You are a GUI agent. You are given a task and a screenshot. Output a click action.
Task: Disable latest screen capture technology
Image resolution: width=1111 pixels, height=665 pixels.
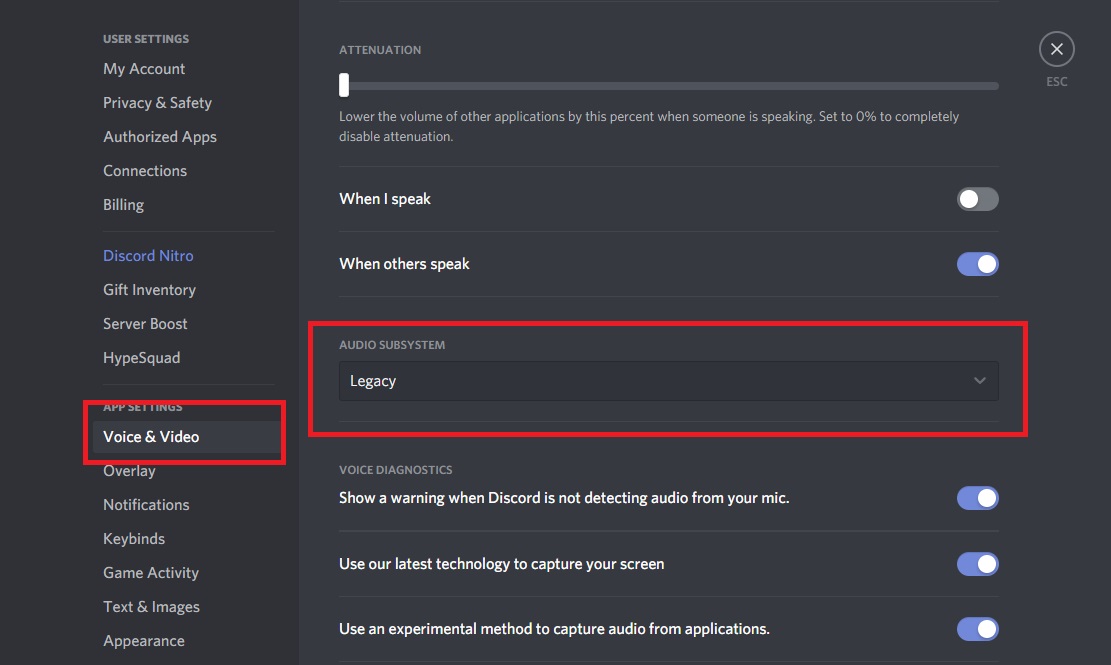click(x=977, y=563)
